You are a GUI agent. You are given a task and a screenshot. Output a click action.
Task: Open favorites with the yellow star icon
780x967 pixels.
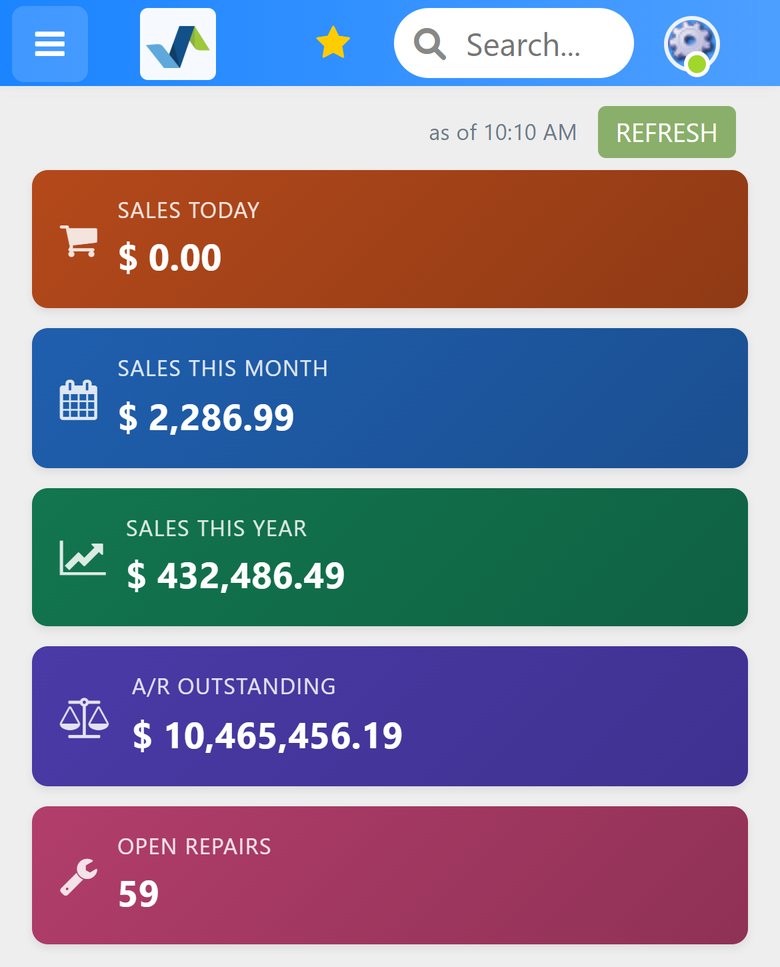click(333, 43)
